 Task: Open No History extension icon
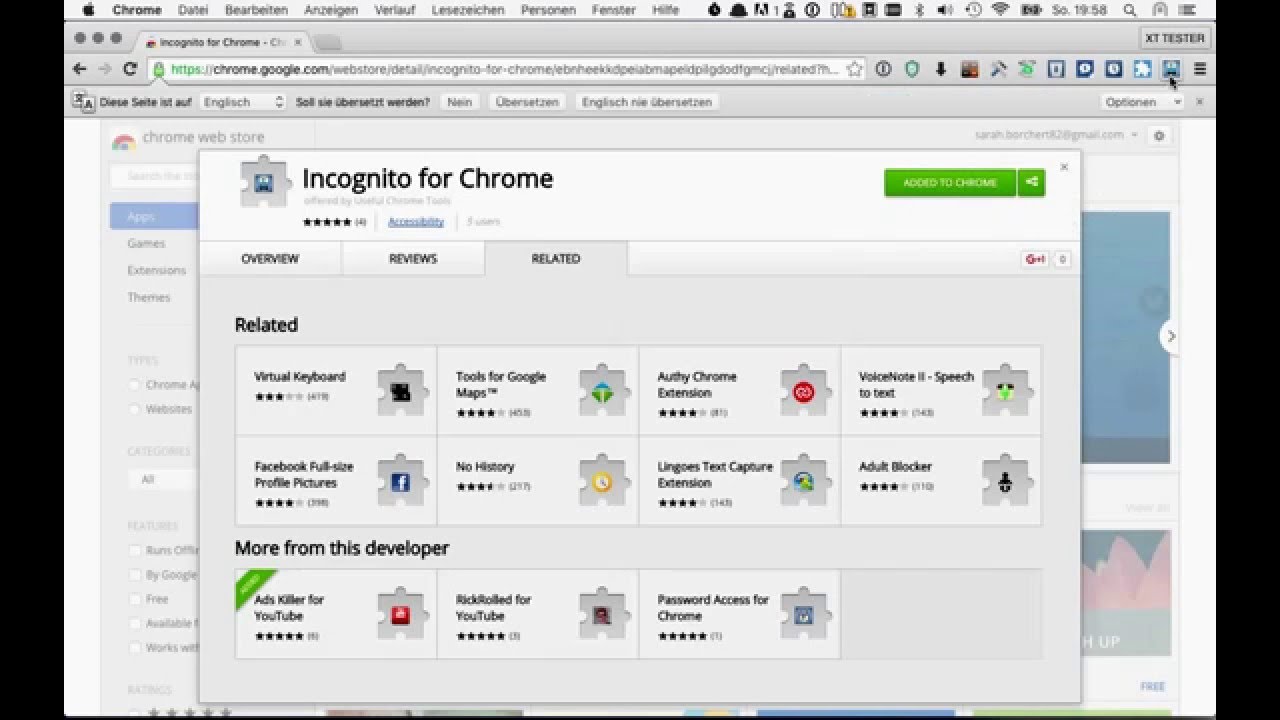tap(602, 480)
